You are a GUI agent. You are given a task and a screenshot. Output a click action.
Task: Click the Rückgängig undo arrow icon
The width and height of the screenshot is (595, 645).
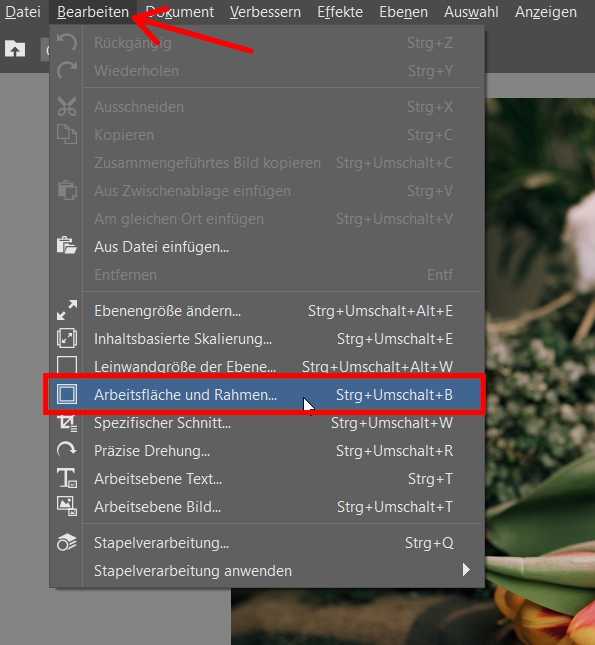[67, 42]
